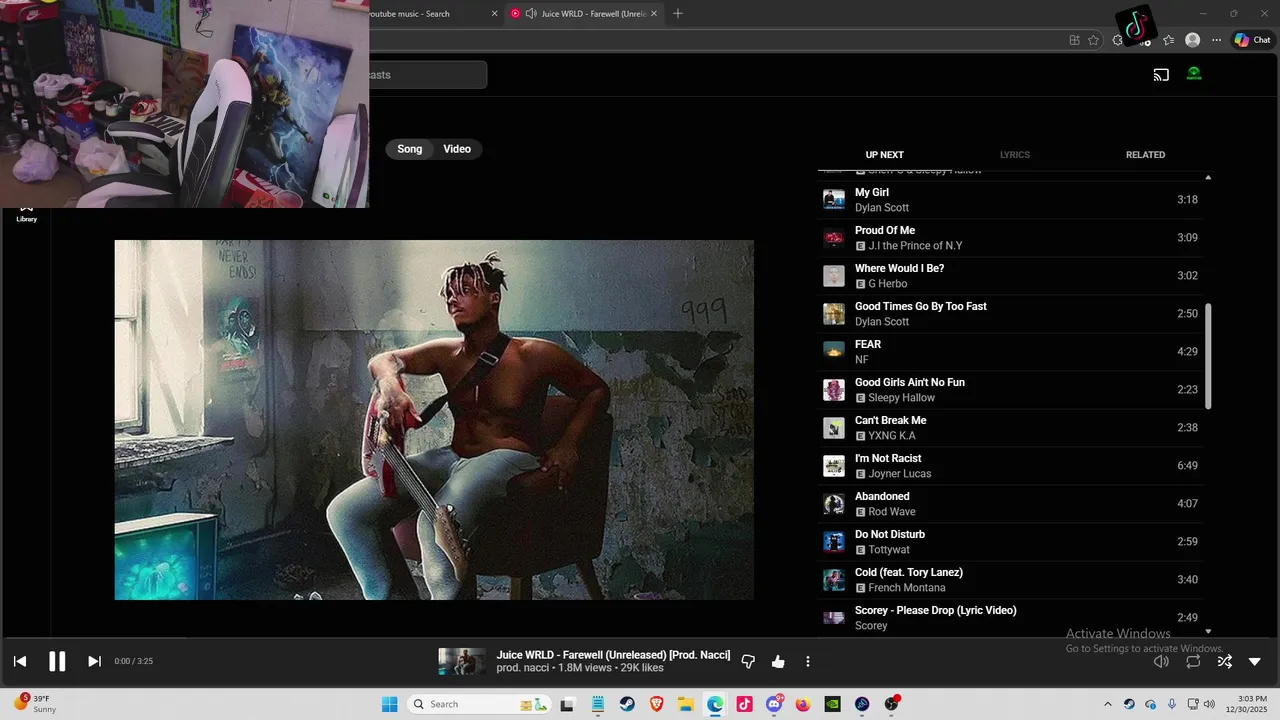Image resolution: width=1280 pixels, height=720 pixels.
Task: Toggle shuffle in the player bar
Action: coord(1224,661)
